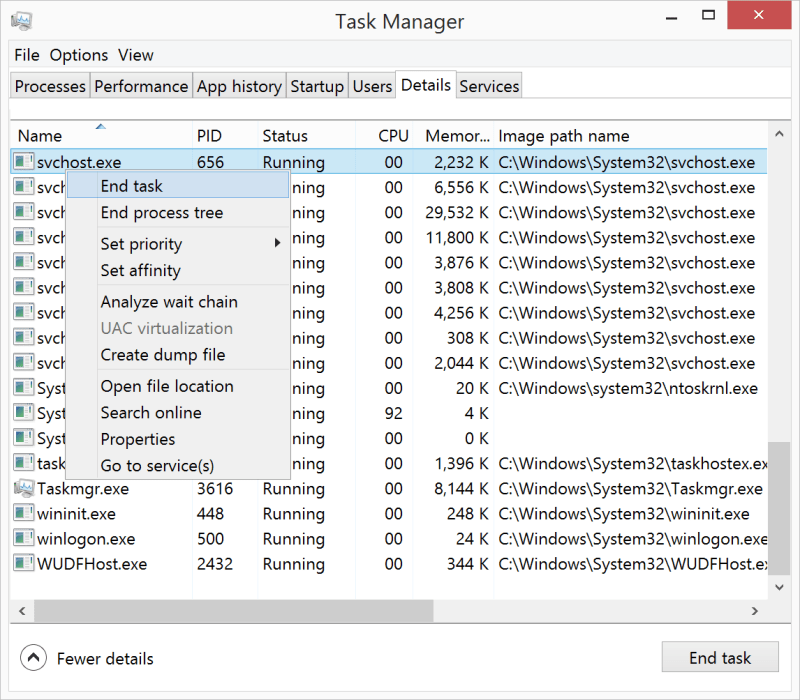This screenshot has width=800, height=700.
Task: Click the horizontal scrollbar thumb
Action: point(234,611)
